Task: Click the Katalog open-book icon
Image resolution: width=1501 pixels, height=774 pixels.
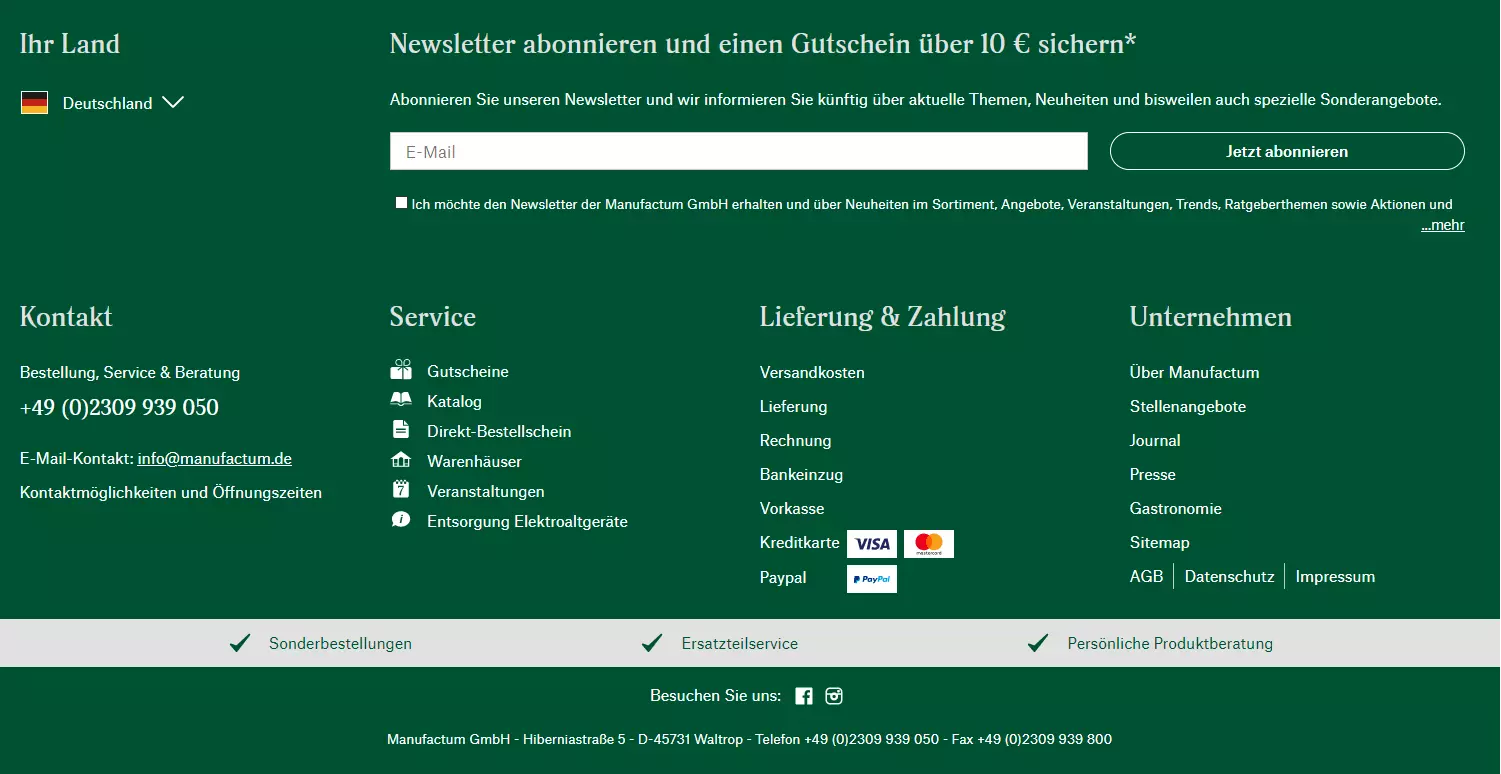Action: 401,400
